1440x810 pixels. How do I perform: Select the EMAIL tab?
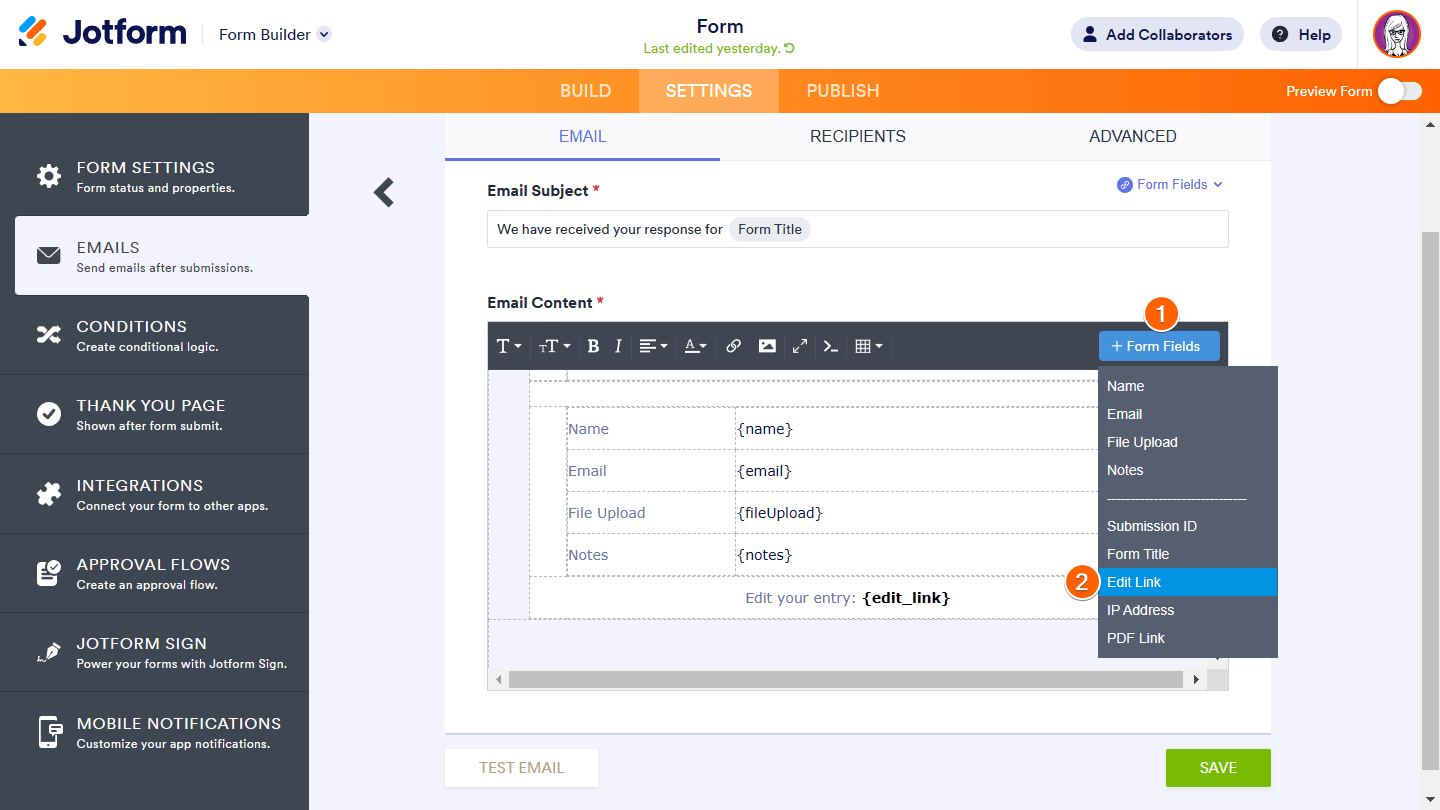(x=582, y=137)
